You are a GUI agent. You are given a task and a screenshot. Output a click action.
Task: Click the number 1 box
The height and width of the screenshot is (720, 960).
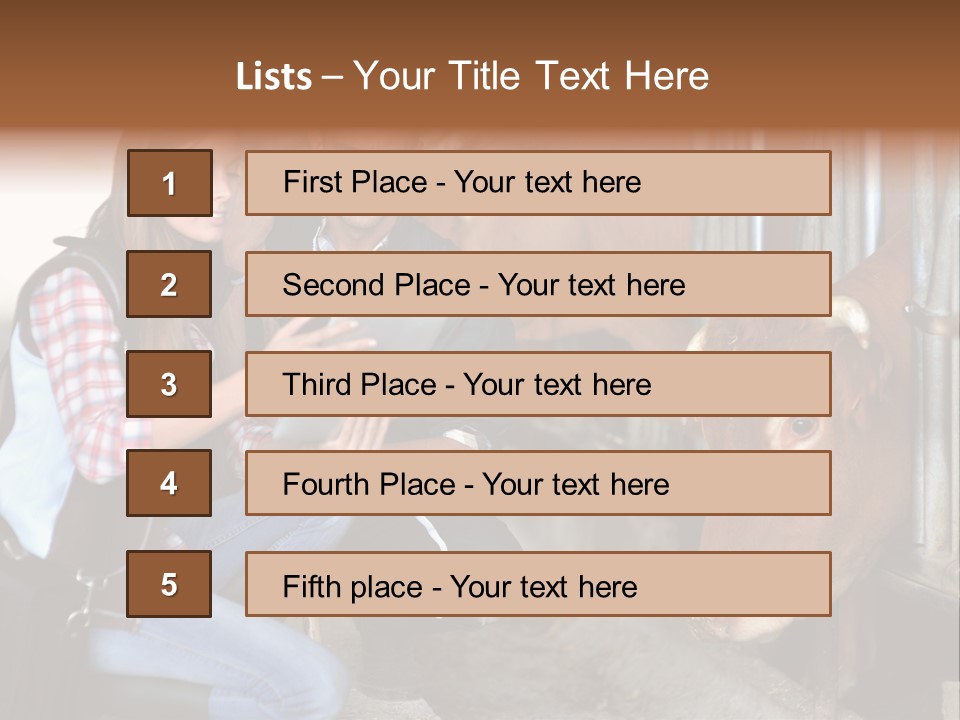click(169, 183)
